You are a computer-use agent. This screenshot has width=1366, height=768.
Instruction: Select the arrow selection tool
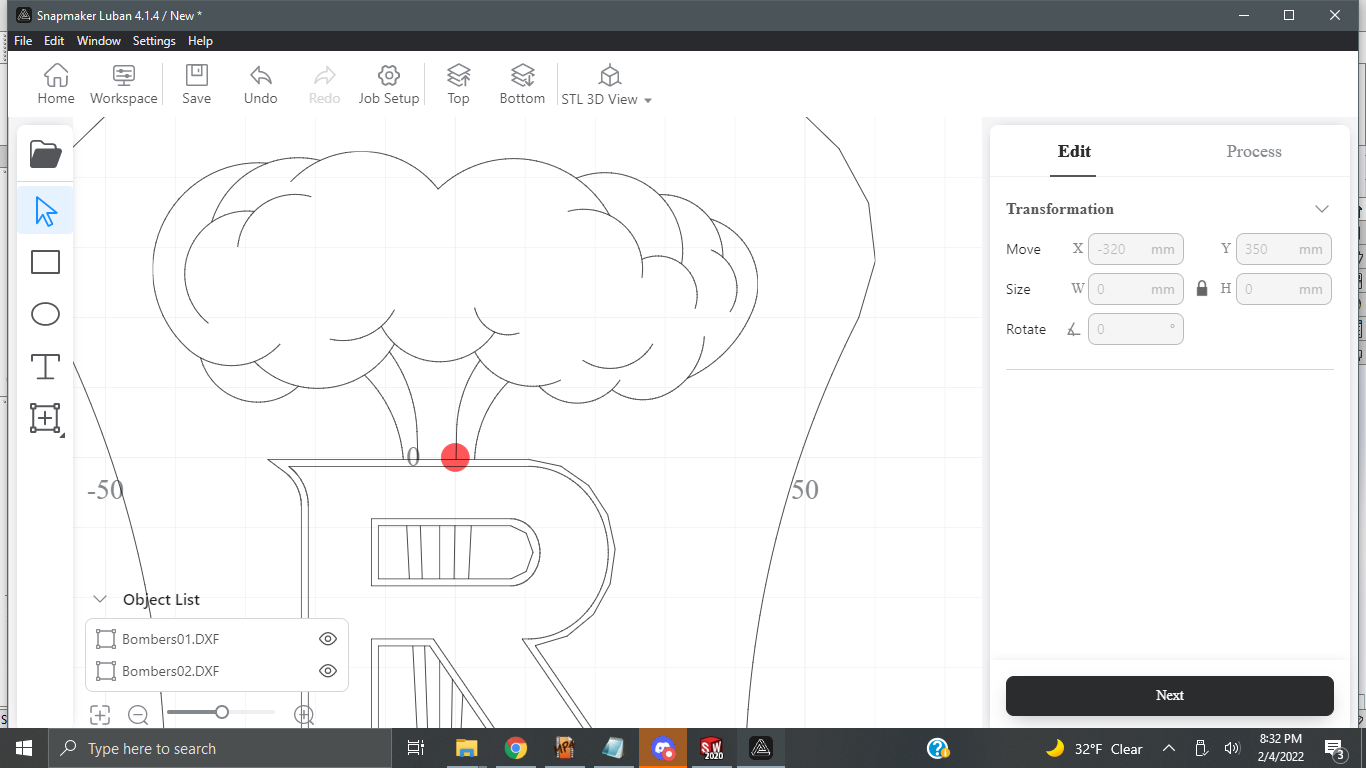(x=46, y=211)
